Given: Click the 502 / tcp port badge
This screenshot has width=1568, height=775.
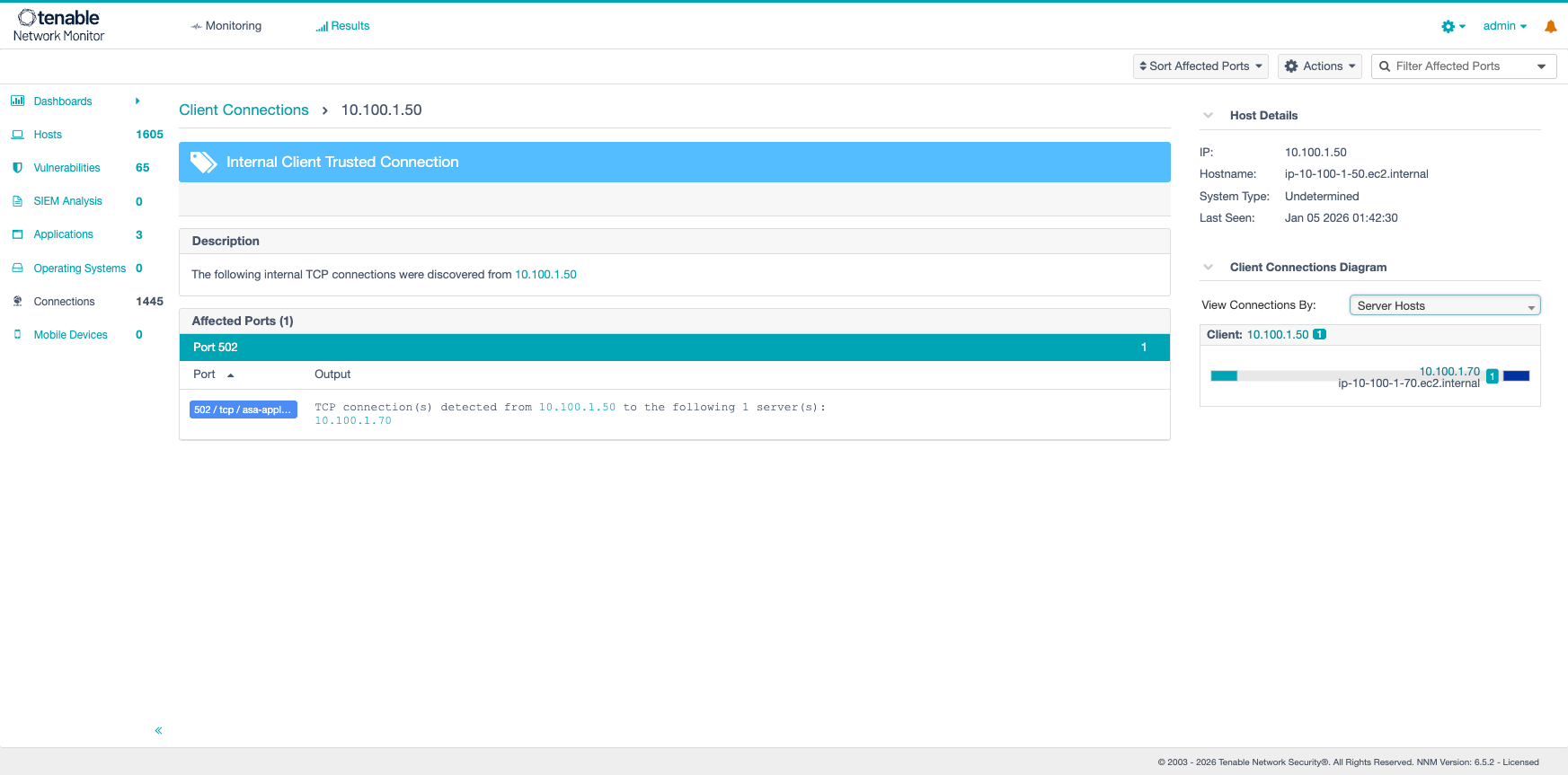Looking at the screenshot, I should 243,410.
